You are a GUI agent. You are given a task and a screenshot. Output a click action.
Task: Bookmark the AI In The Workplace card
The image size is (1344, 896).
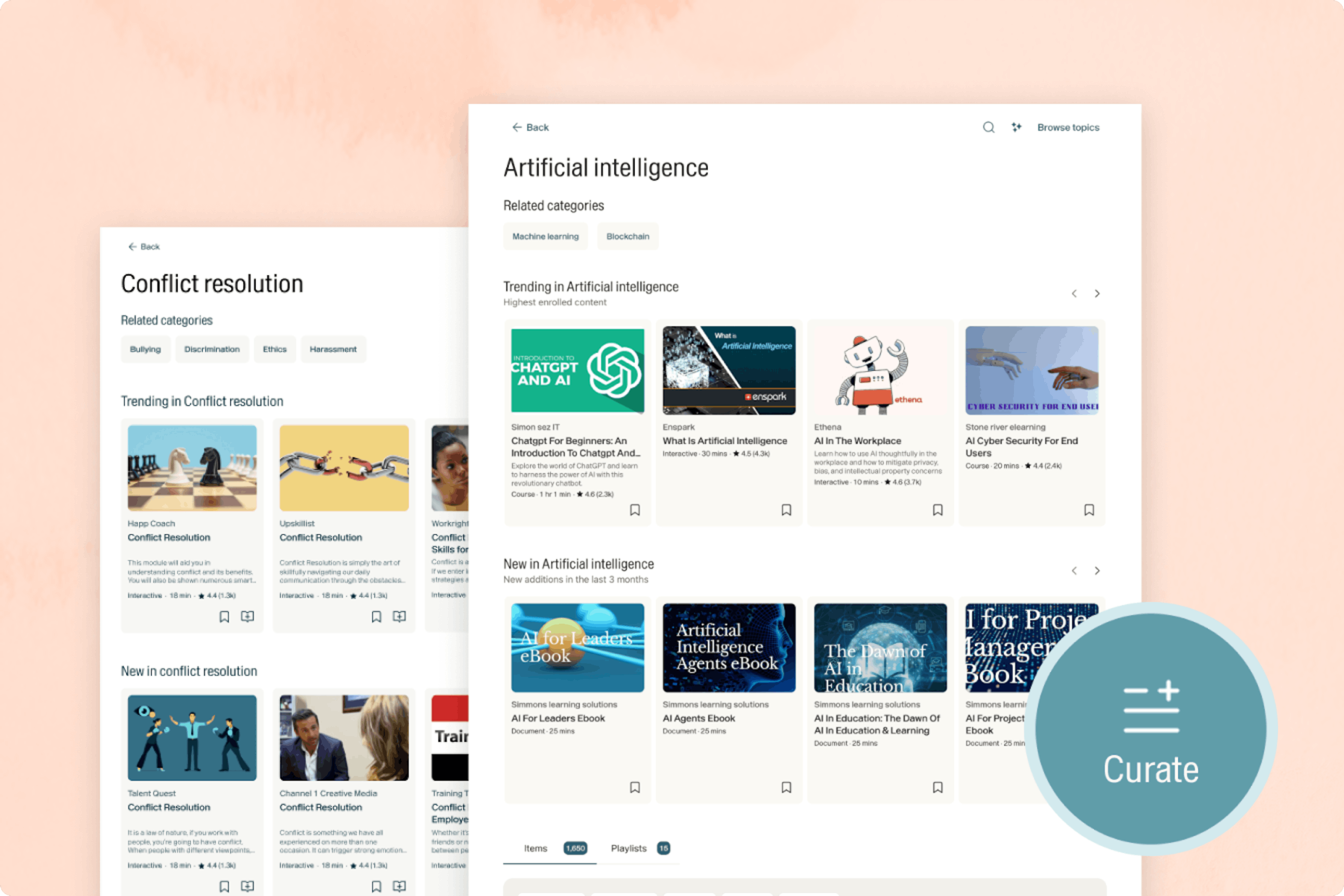[938, 510]
